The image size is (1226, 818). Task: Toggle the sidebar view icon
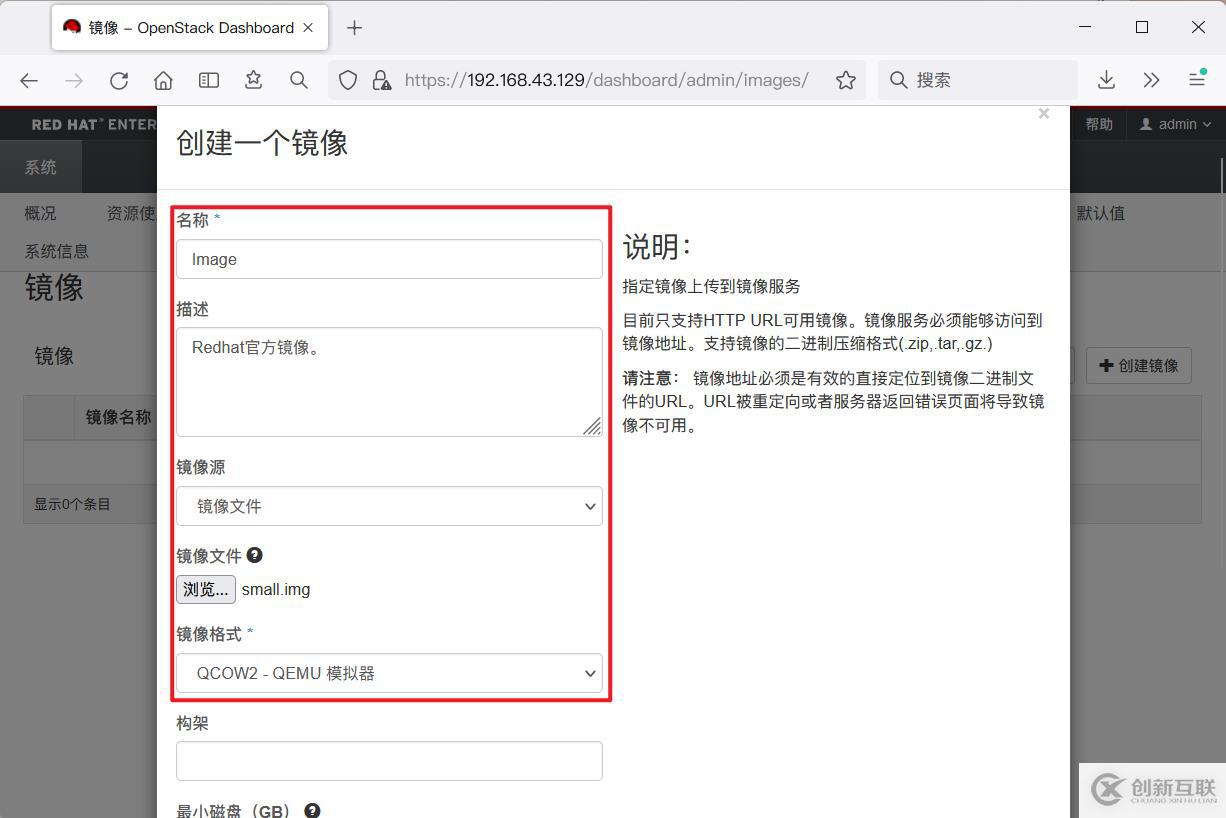coord(209,80)
